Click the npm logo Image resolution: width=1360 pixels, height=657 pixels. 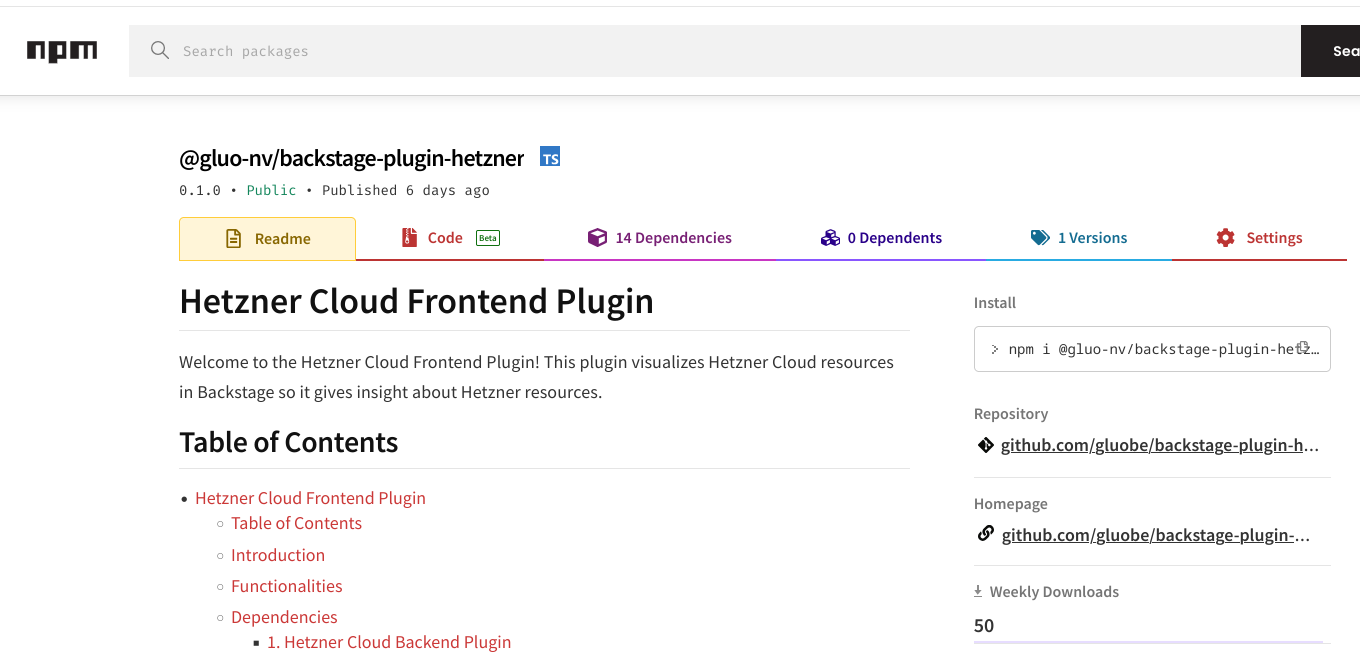(x=62, y=51)
